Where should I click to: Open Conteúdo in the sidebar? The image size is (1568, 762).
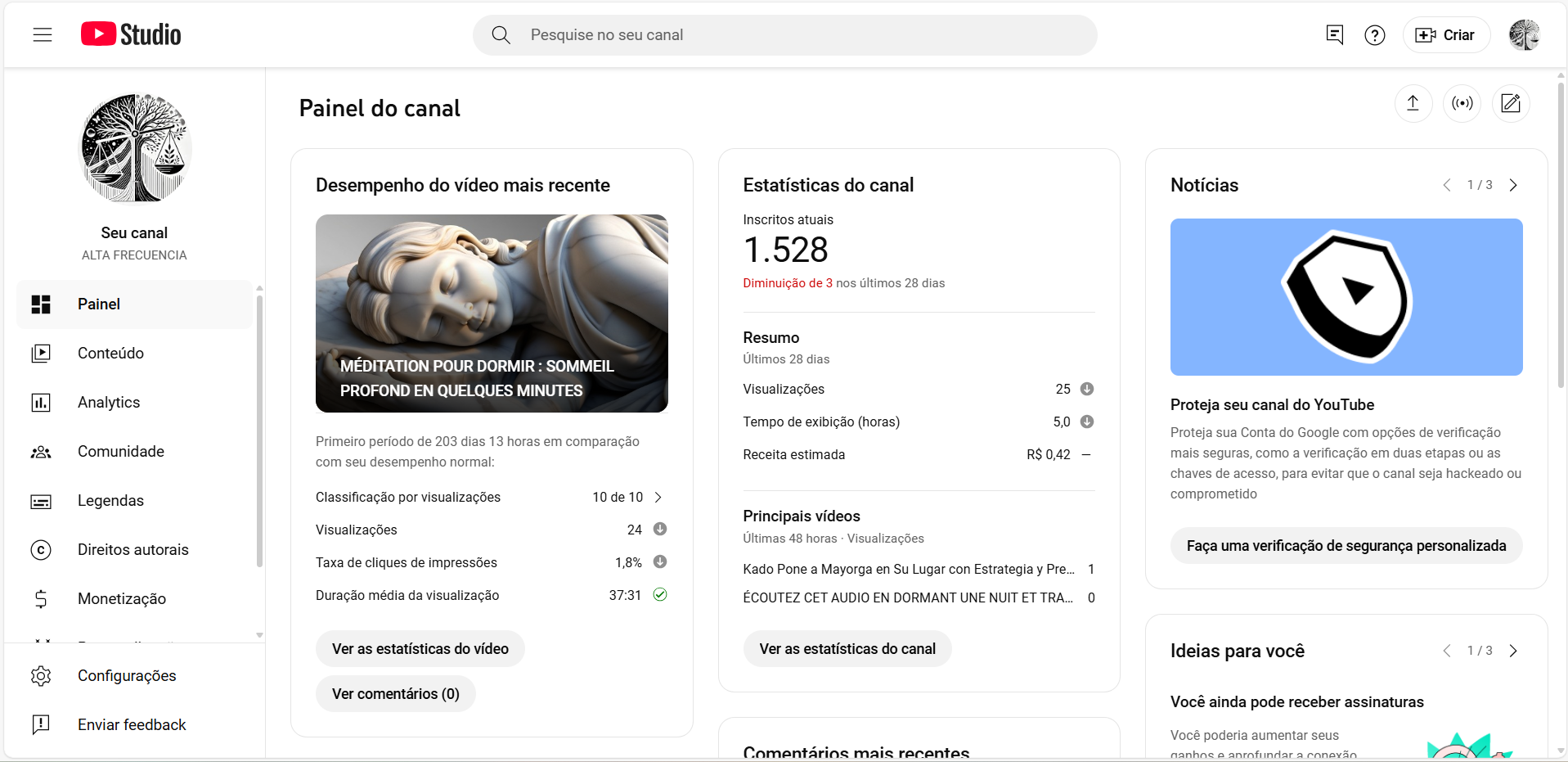pos(135,354)
